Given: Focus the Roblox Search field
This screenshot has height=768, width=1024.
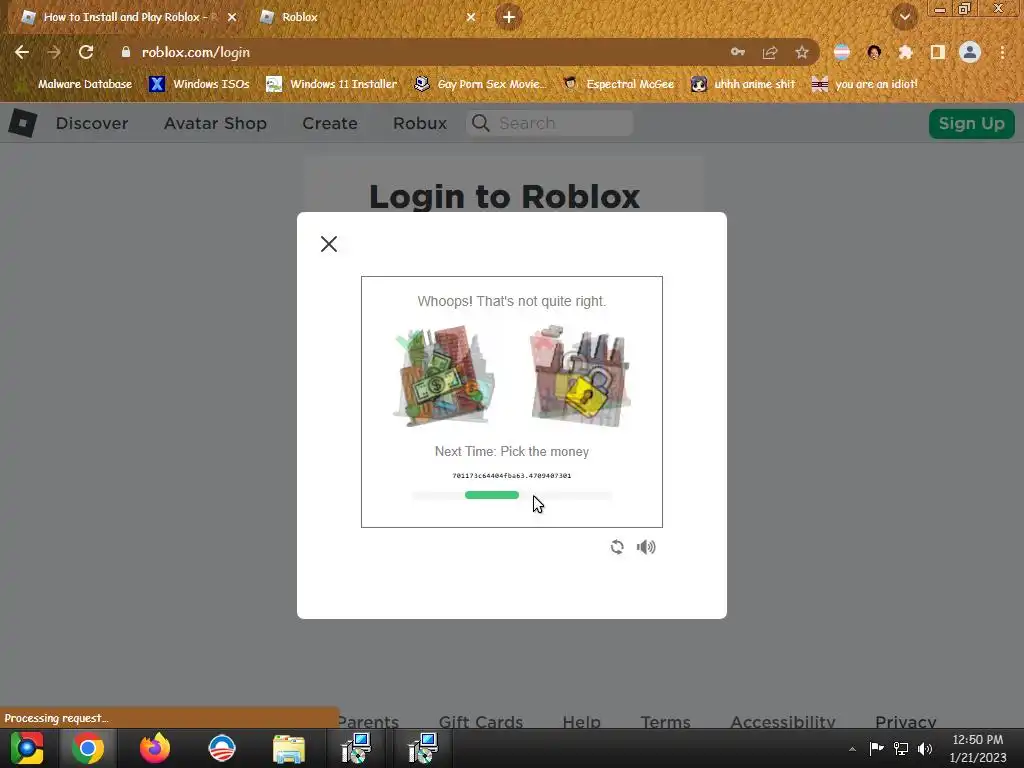Looking at the screenshot, I should (550, 123).
